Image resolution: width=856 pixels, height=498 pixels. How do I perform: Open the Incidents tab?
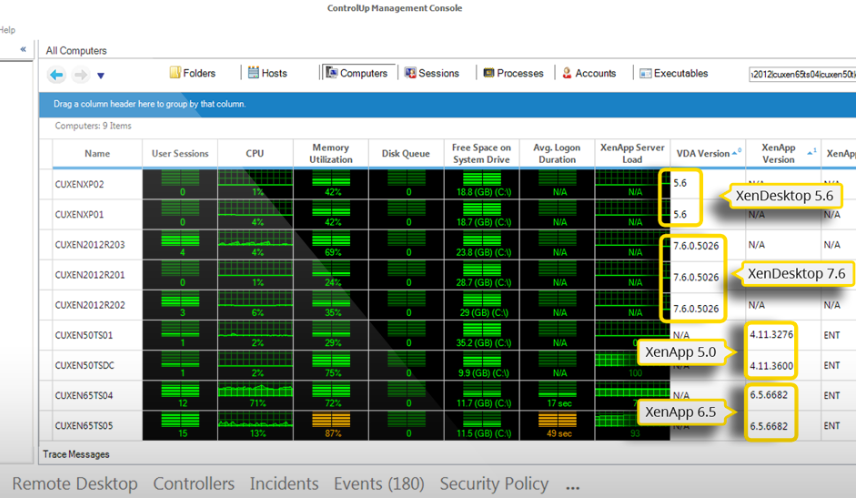pos(284,483)
